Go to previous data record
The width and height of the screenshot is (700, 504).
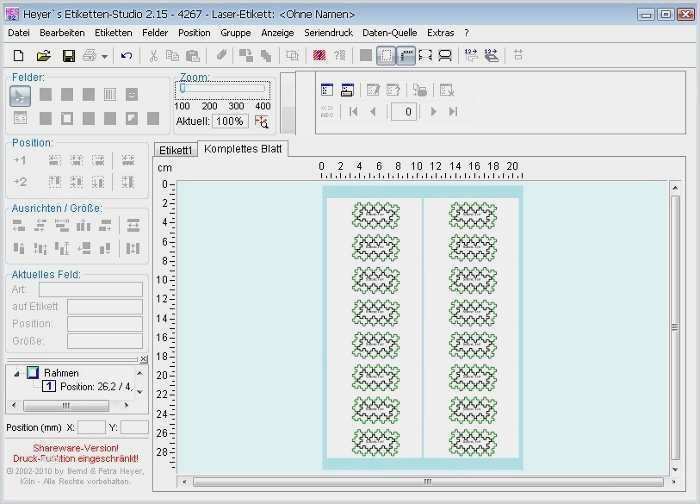point(373,112)
